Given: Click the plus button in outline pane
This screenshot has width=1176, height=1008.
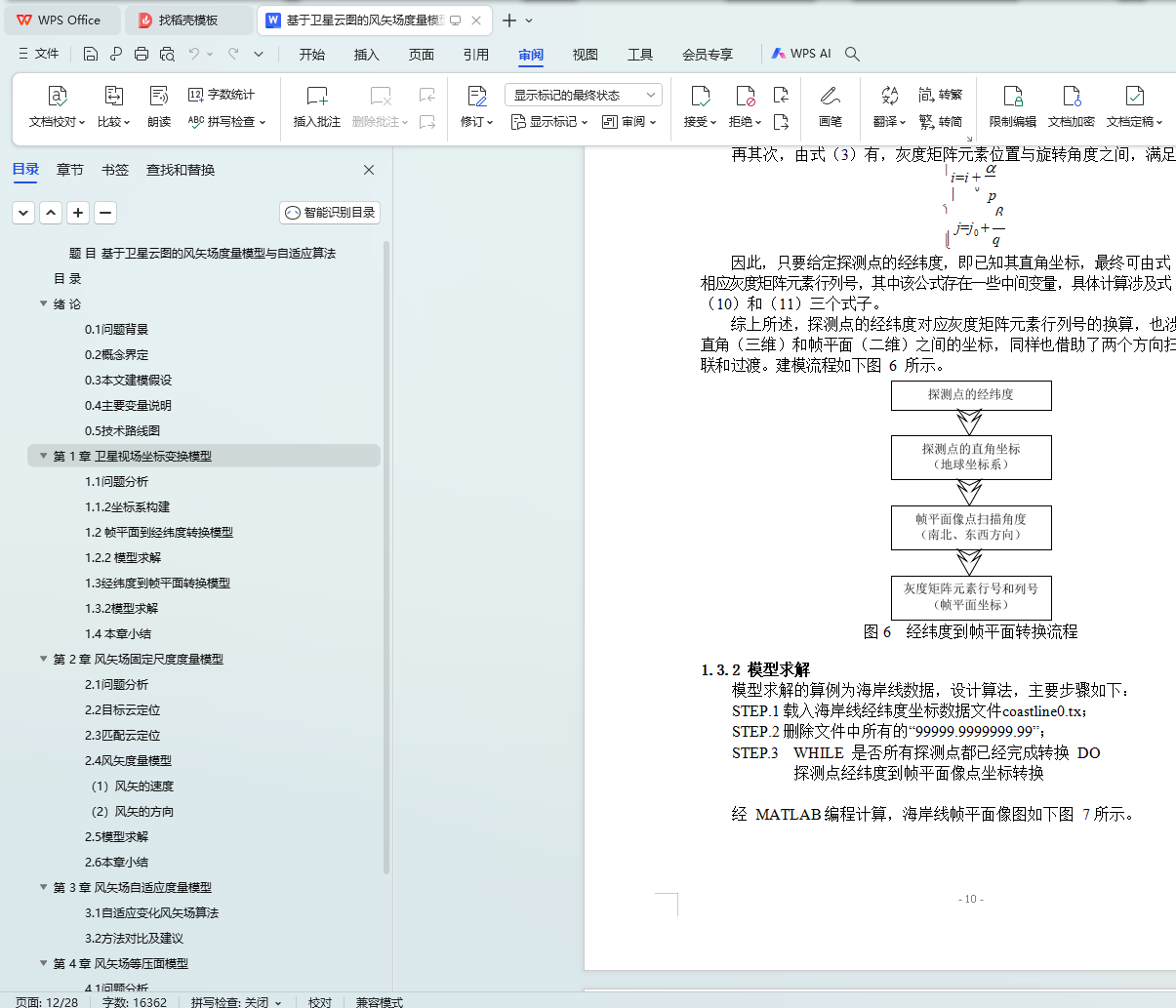Looking at the screenshot, I should [78, 212].
